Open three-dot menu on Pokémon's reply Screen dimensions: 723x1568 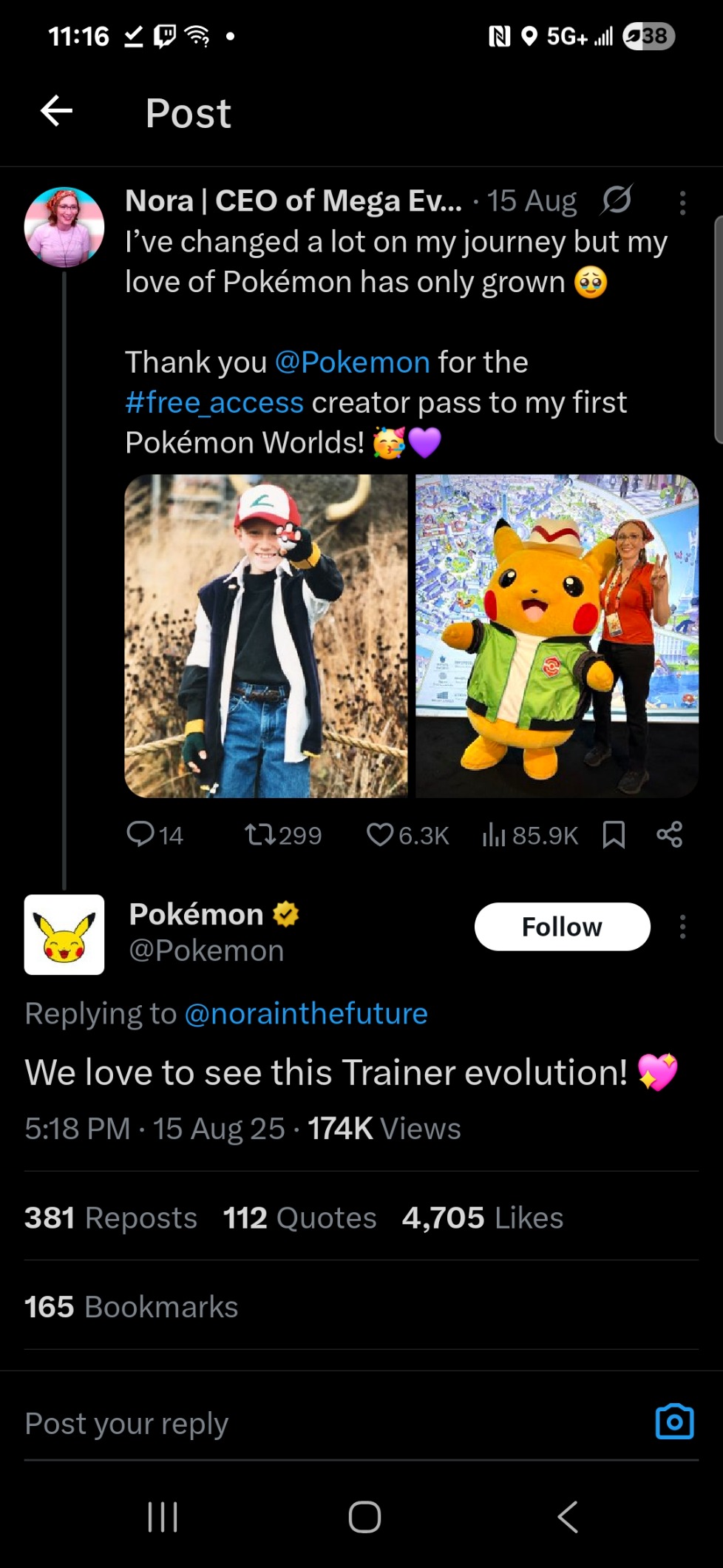tap(682, 927)
